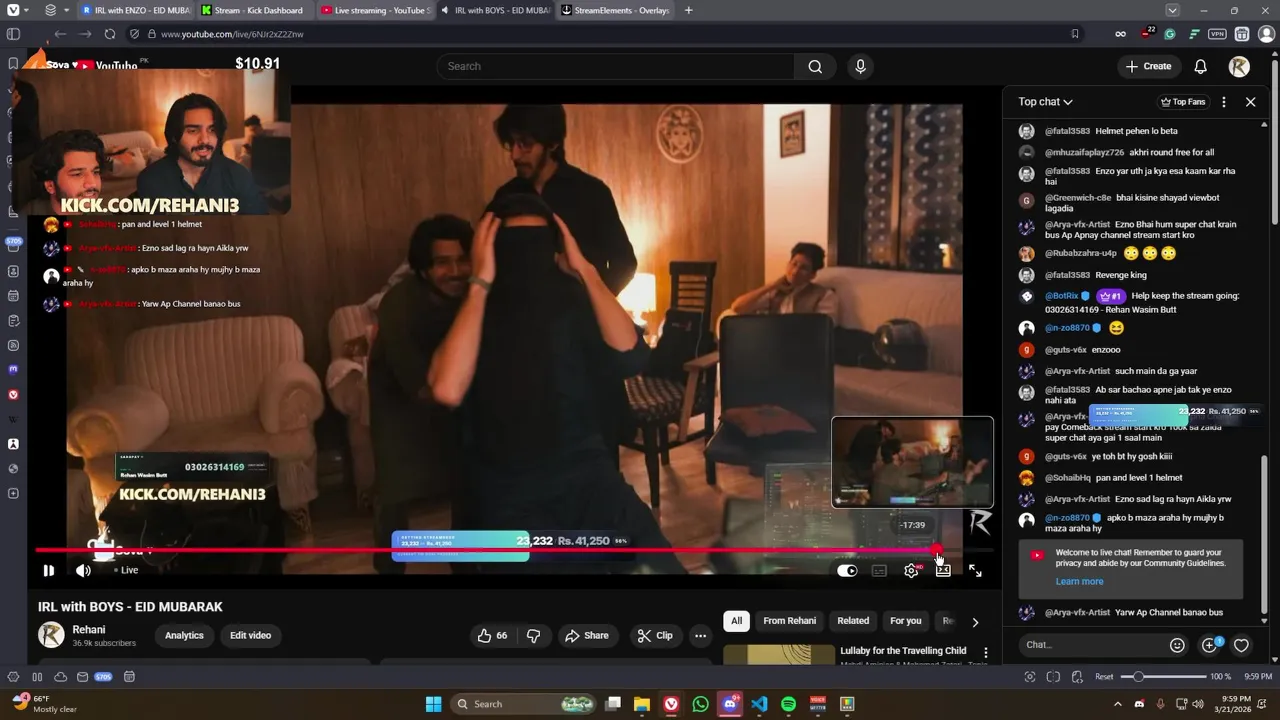Open live chat more options menu
This screenshot has height=720, width=1280.
pyautogui.click(x=1224, y=102)
